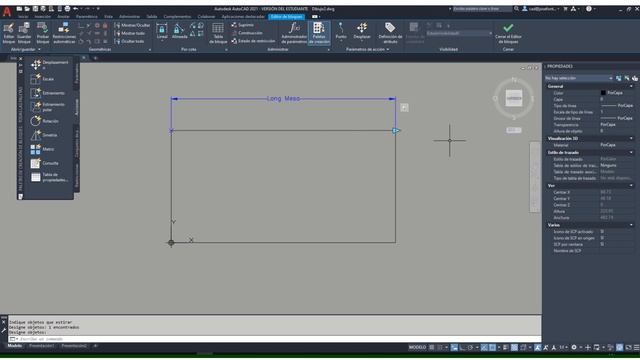Choose the Simetría action in palette
The height and width of the screenshot is (360, 640).
click(x=44, y=135)
